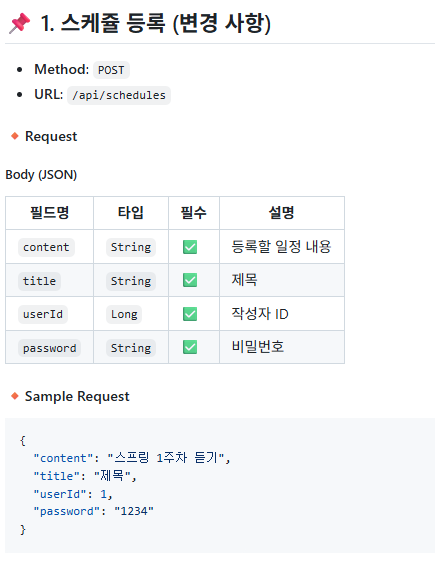Select the '제목' description cell

pos(244,279)
